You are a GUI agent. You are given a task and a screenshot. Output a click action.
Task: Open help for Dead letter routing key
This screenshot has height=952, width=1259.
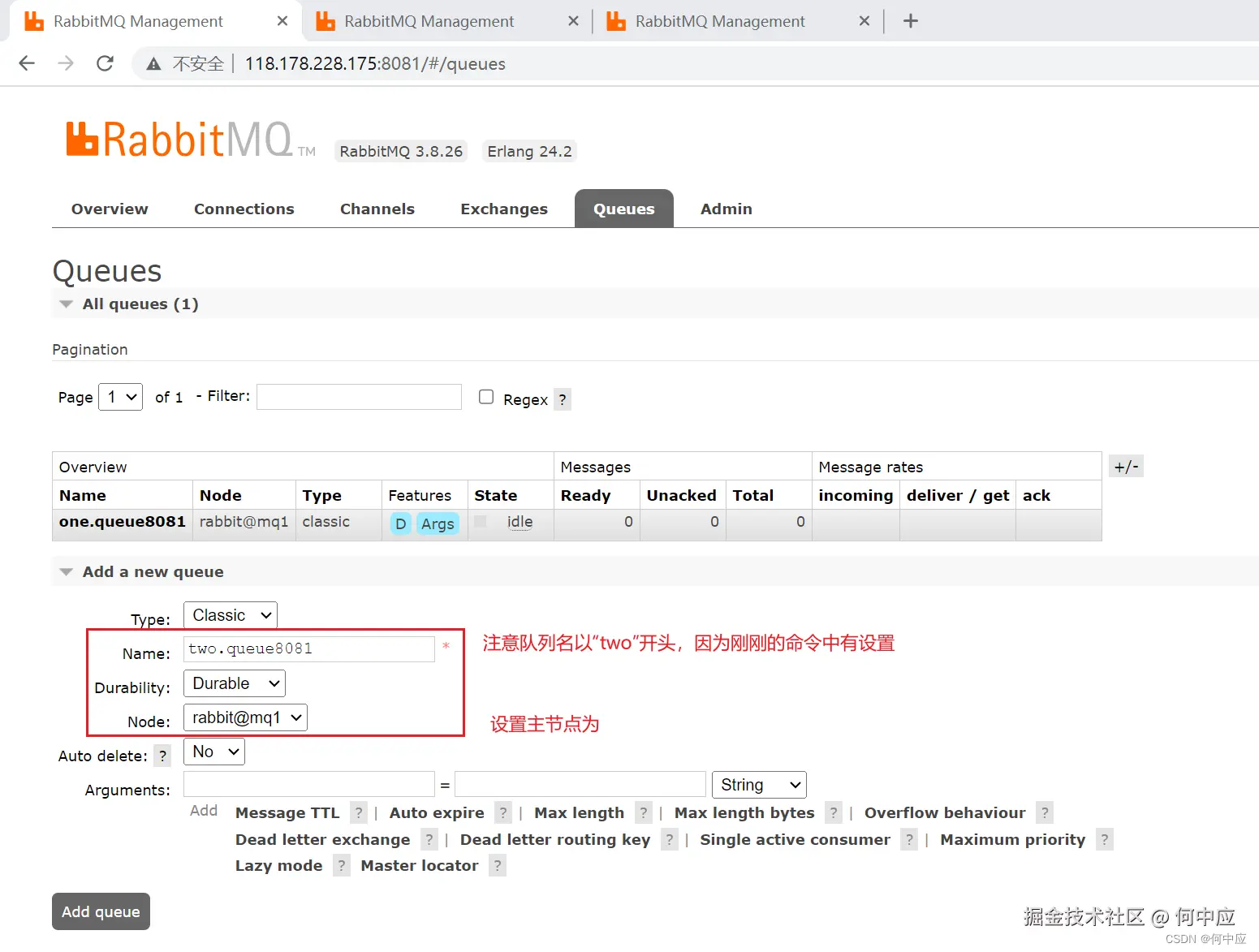pos(670,839)
